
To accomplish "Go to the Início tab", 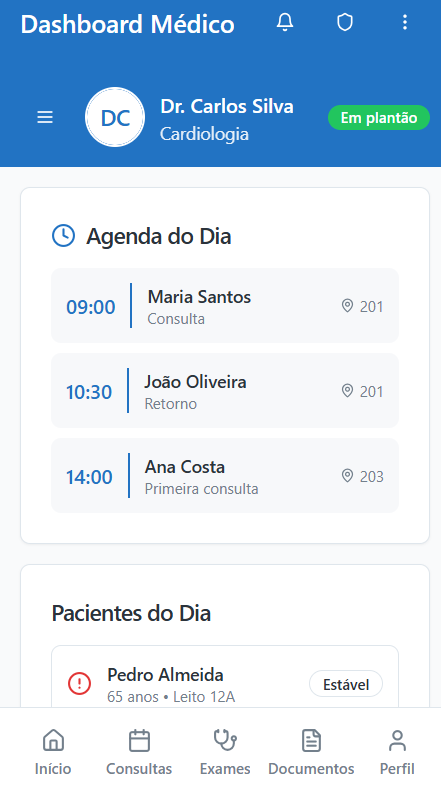I will pos(53,752).
